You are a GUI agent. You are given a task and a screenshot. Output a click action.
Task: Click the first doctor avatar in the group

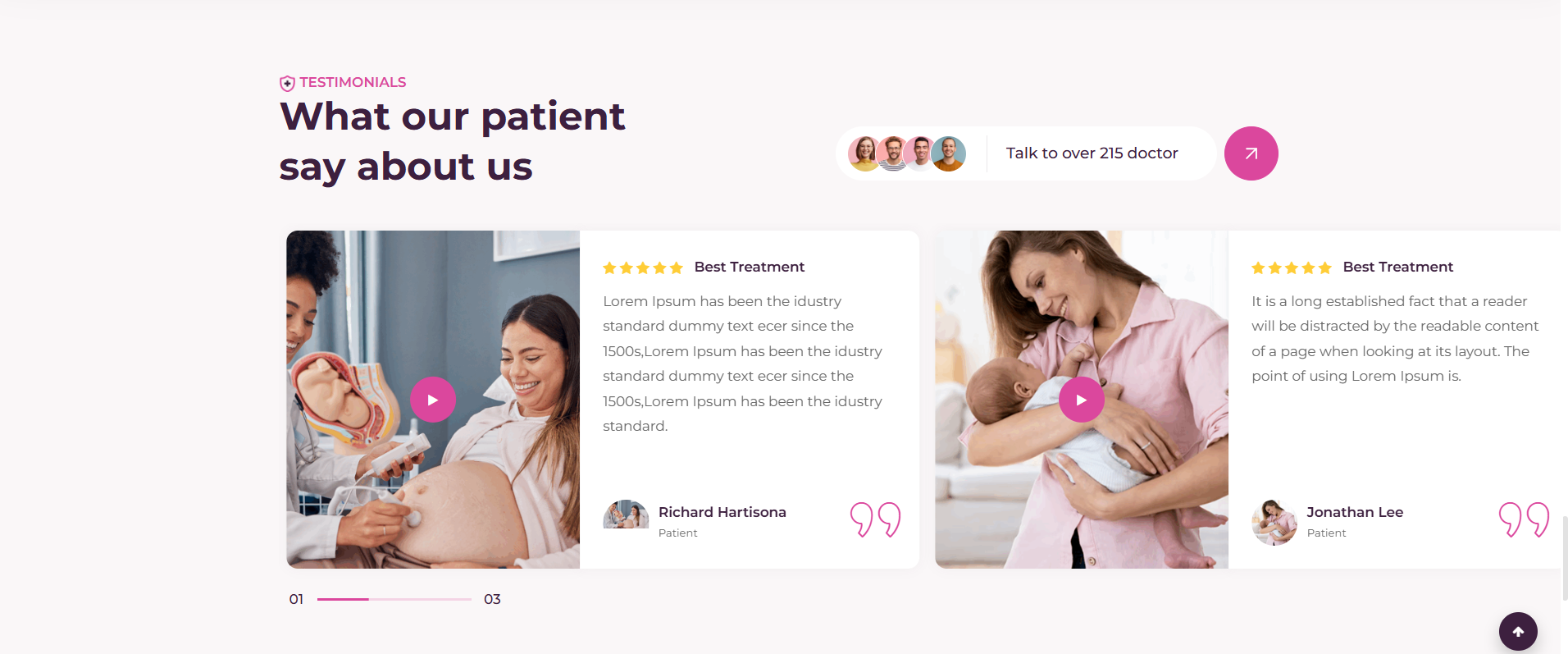(864, 153)
